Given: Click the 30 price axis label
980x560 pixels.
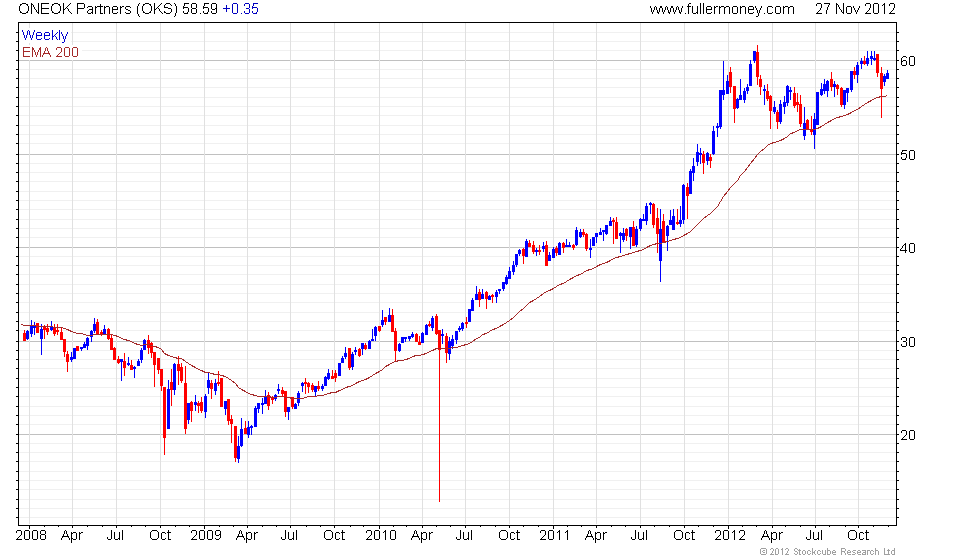Looking at the screenshot, I should [908, 342].
